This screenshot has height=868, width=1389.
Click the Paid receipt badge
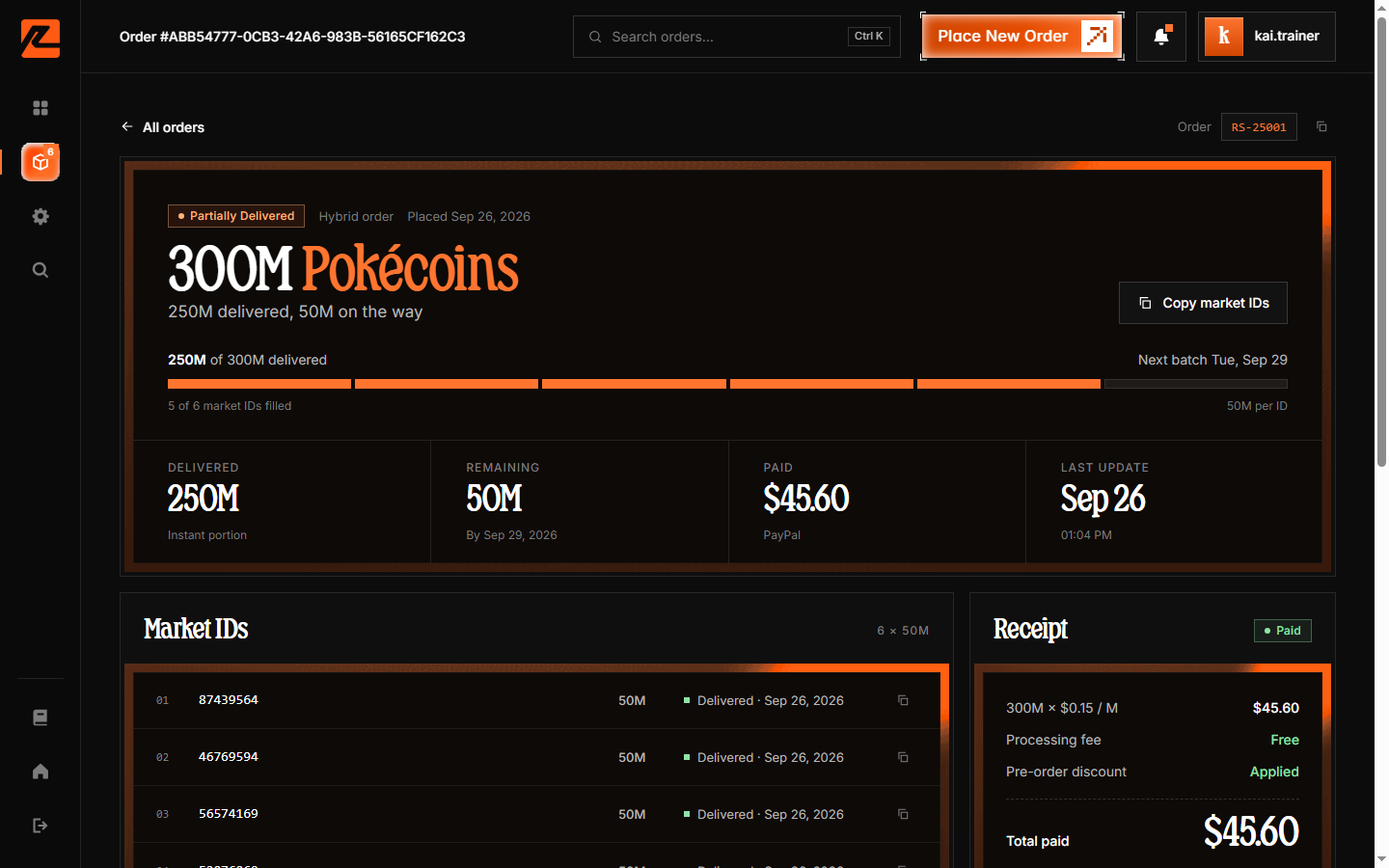(1282, 631)
